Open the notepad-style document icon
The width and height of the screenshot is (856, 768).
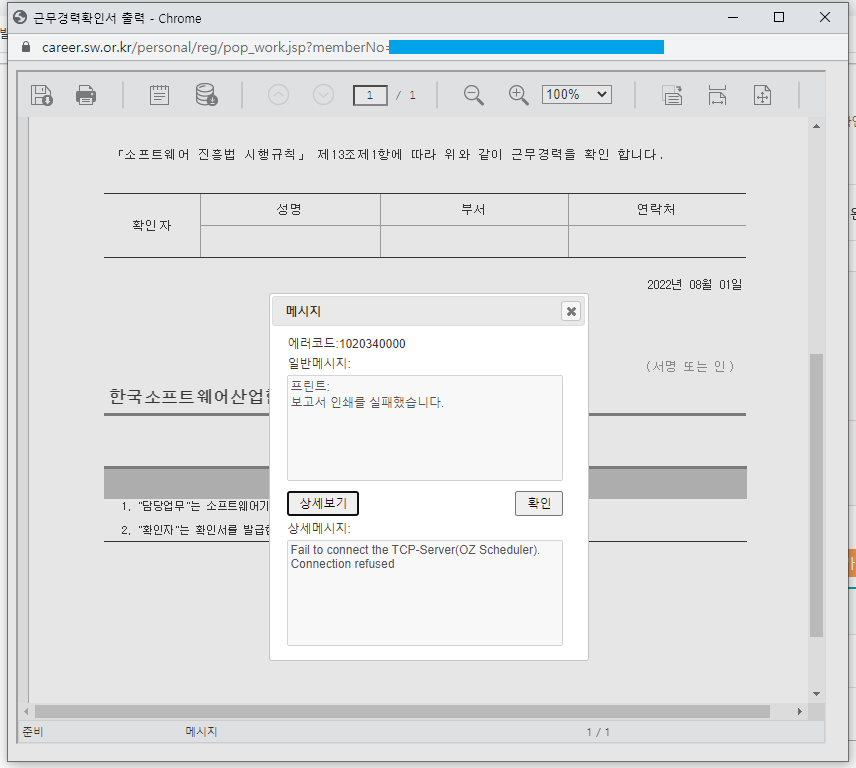pyautogui.click(x=159, y=95)
